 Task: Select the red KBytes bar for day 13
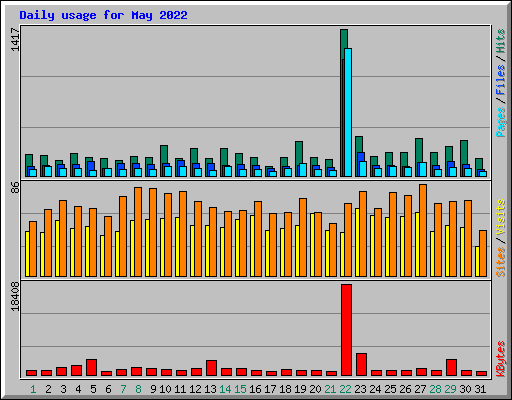coord(211,368)
